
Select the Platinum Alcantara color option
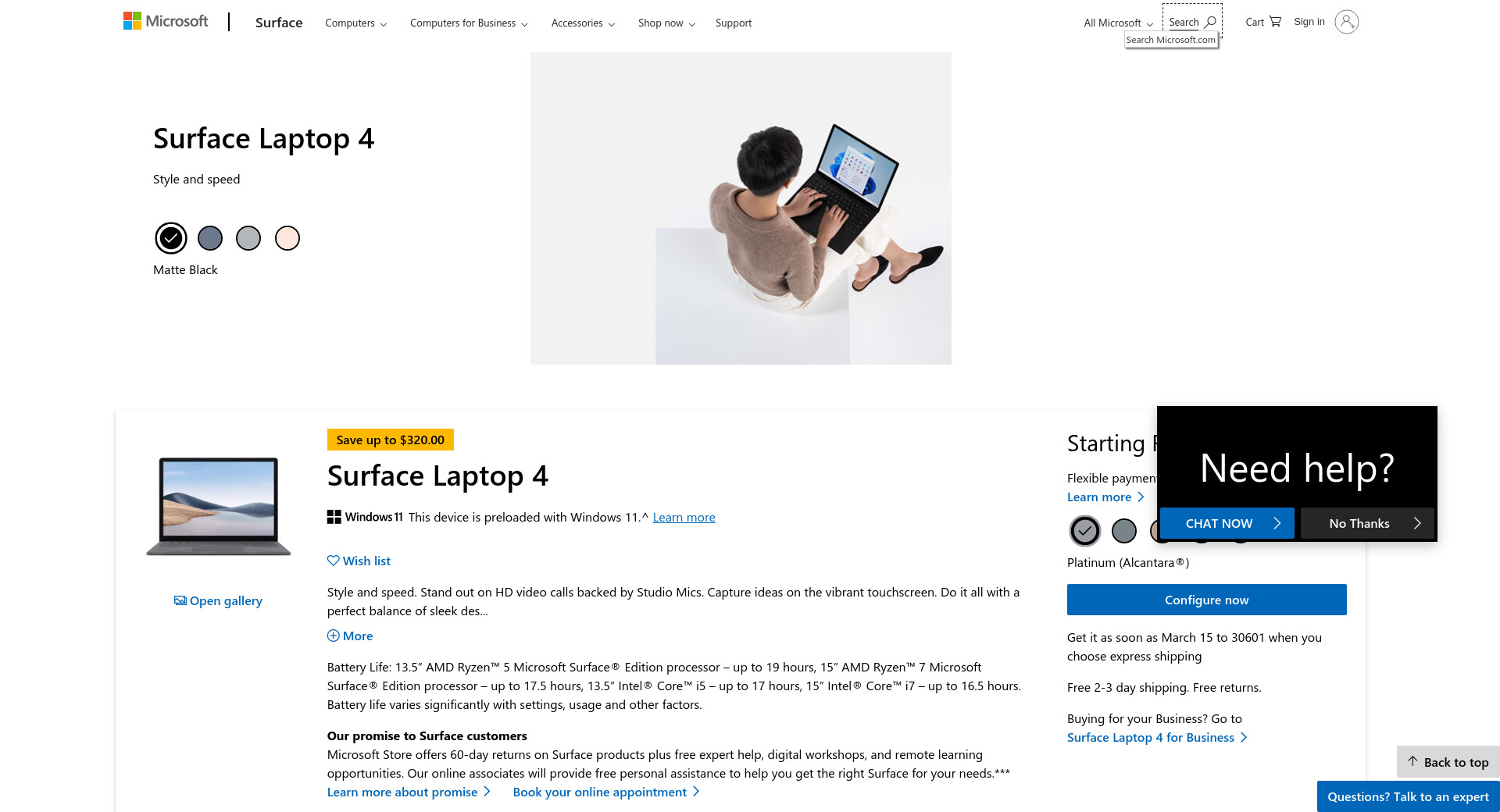click(1084, 531)
